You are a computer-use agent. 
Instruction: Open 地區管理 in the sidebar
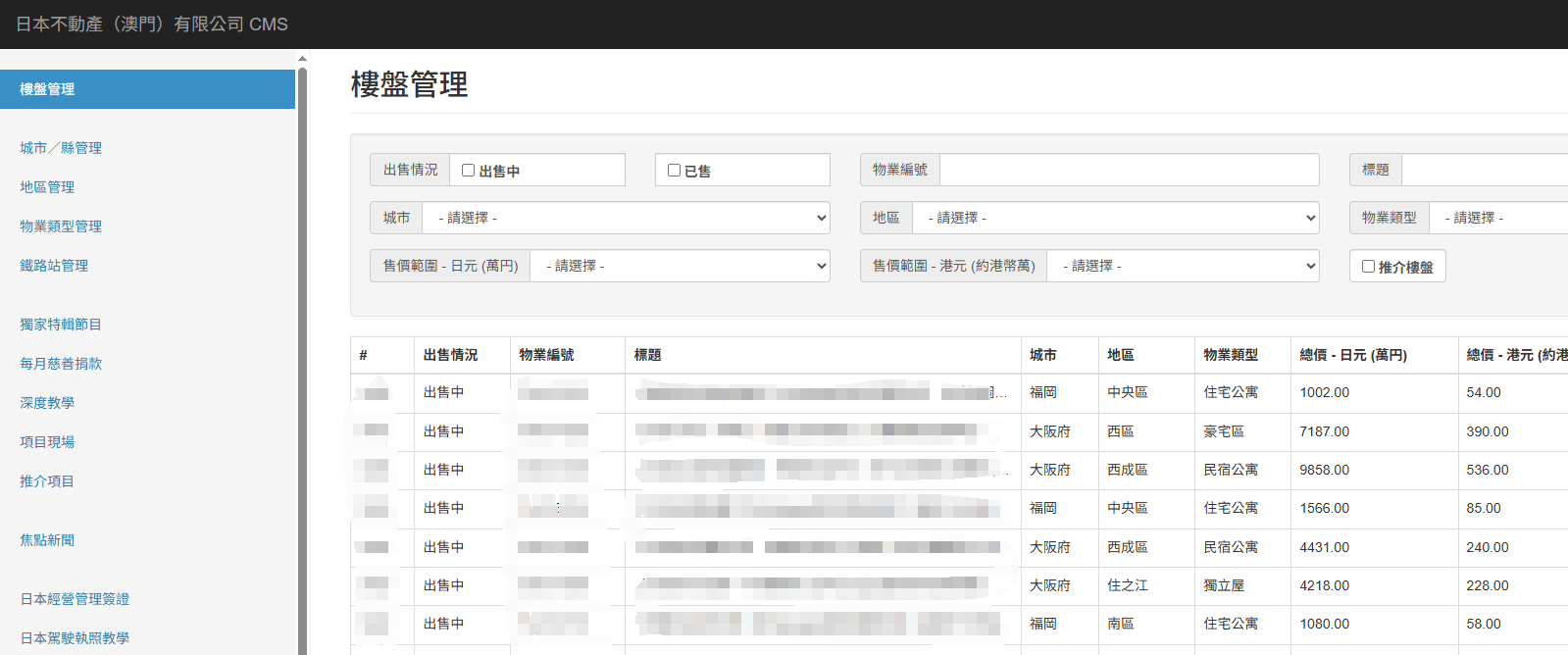point(47,187)
